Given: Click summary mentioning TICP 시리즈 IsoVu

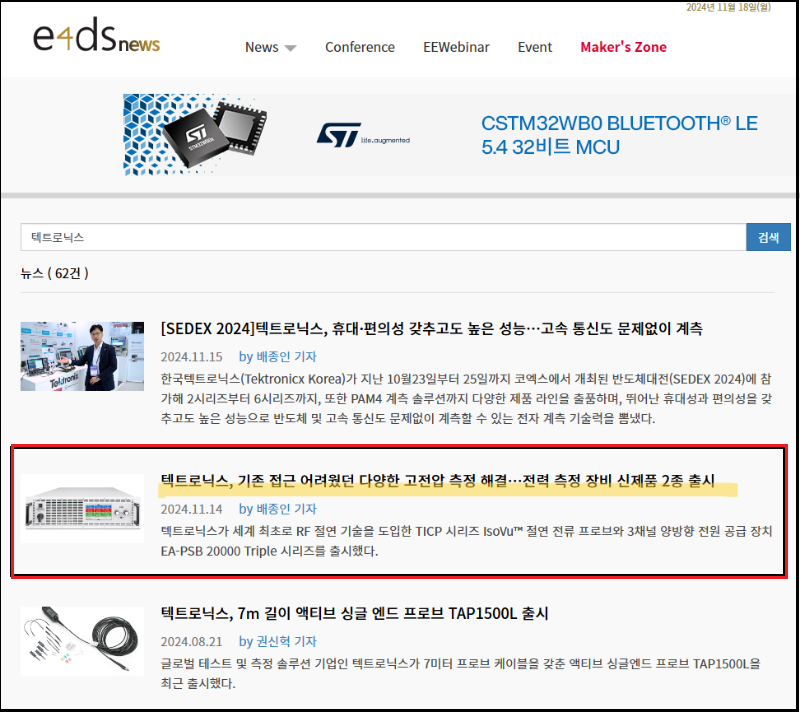Looking at the screenshot, I should click(x=466, y=541).
